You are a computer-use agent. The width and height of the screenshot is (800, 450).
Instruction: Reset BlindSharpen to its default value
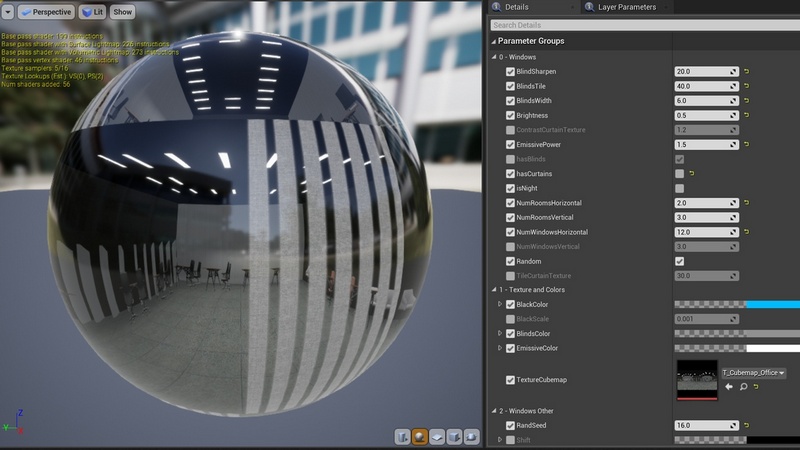747,72
